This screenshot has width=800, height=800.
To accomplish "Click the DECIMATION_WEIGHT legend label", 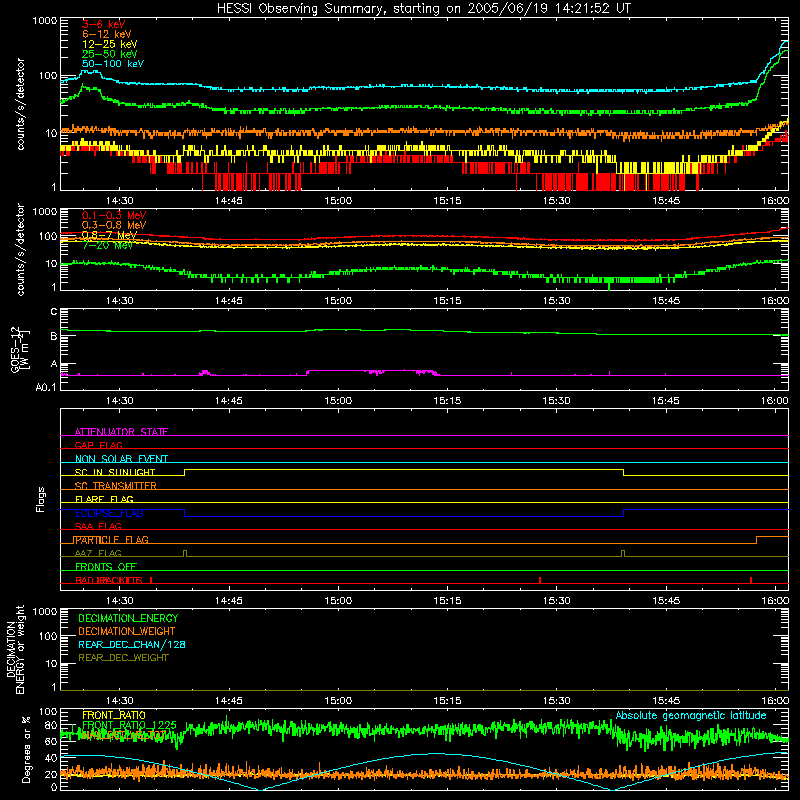I will click(127, 631).
